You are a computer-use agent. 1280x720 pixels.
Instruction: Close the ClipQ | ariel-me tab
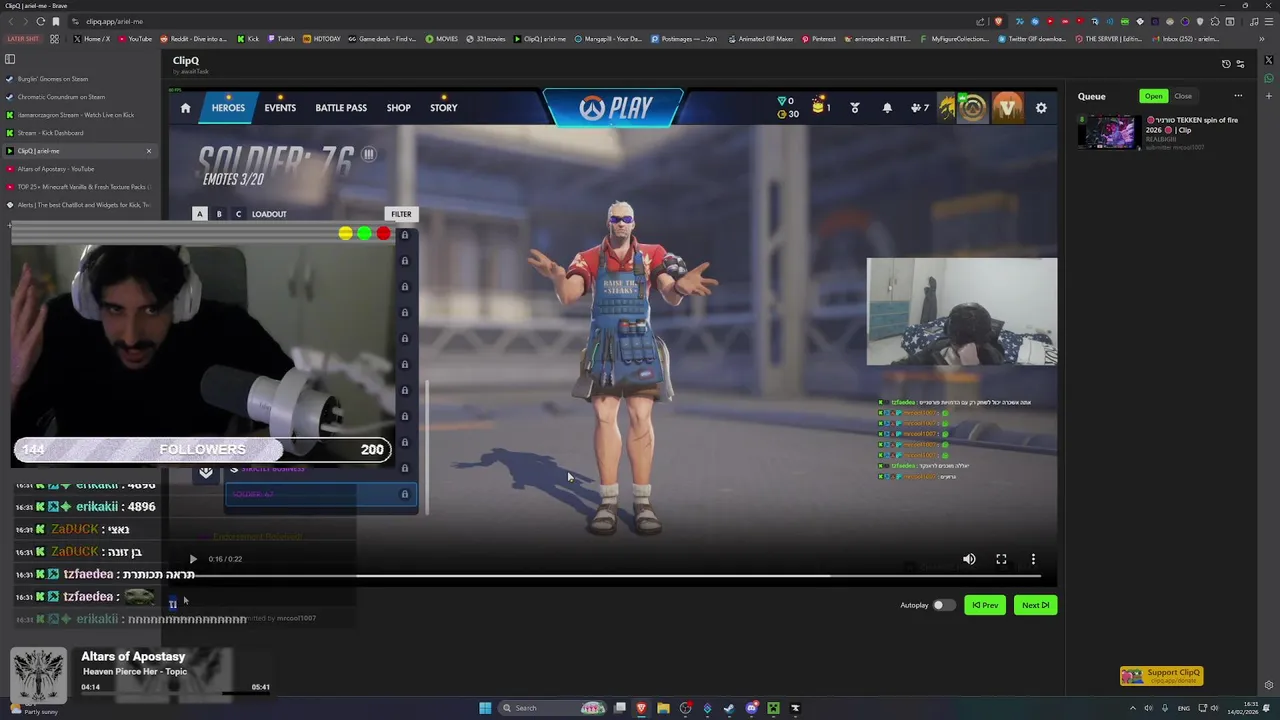pos(149,151)
